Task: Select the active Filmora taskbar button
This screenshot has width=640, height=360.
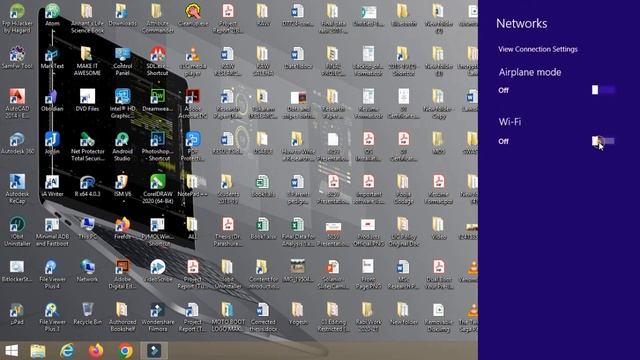Action: click(x=154, y=351)
